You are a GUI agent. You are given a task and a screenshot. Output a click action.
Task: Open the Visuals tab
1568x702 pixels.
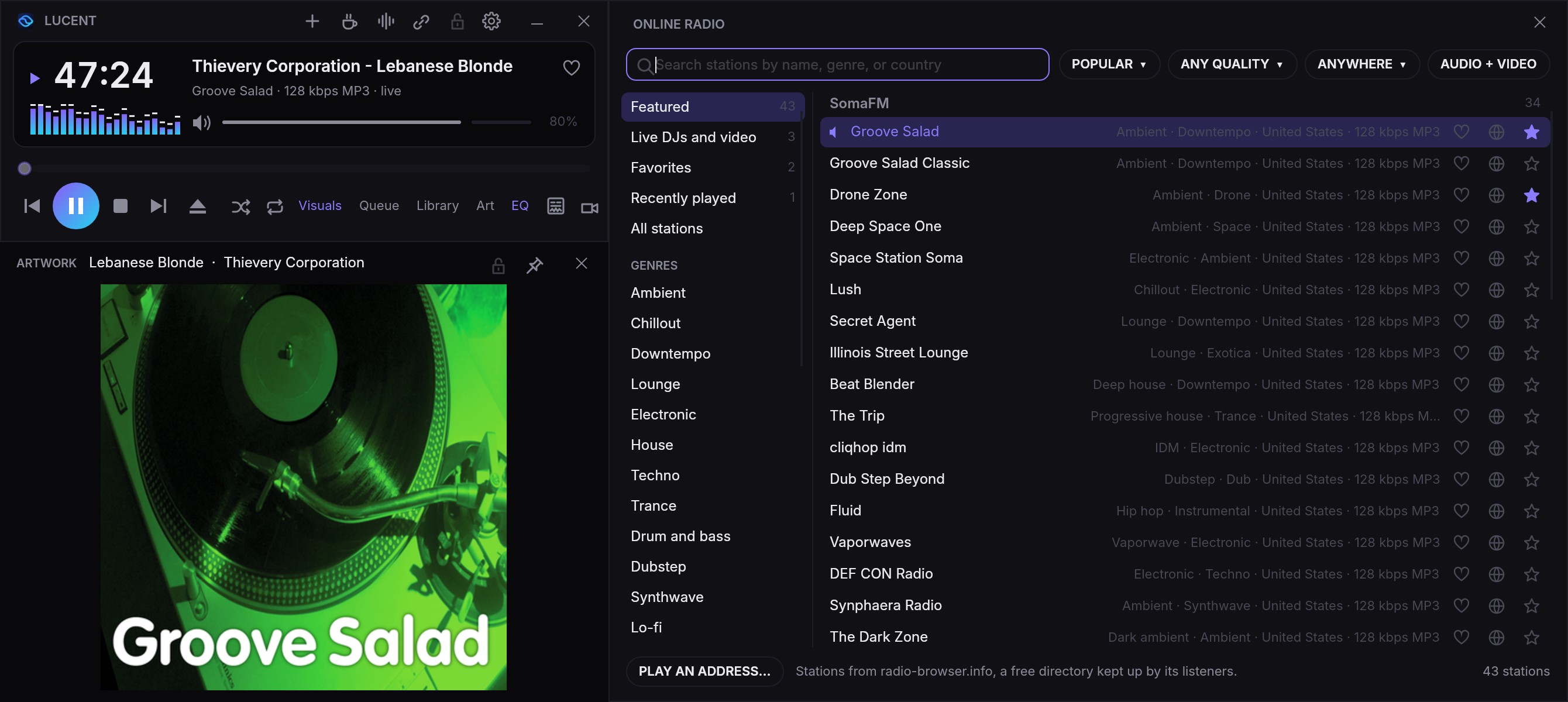319,206
